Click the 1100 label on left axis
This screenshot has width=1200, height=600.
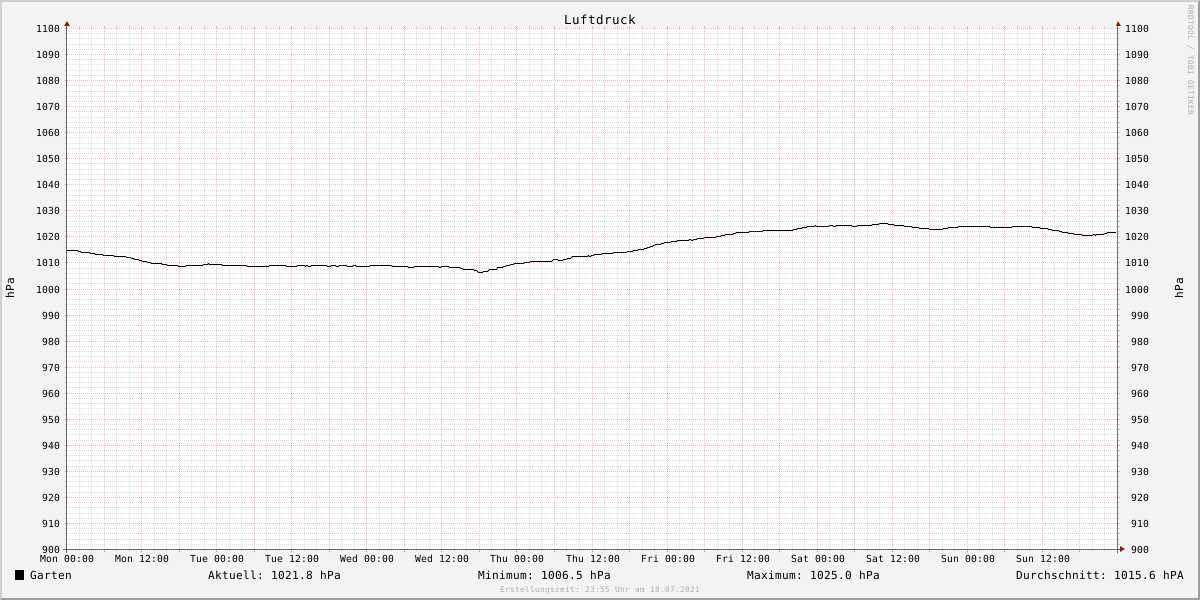(x=48, y=29)
